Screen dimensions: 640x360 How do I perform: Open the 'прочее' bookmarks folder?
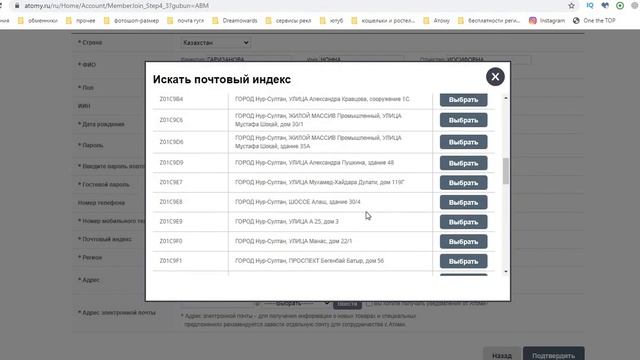(x=80, y=20)
